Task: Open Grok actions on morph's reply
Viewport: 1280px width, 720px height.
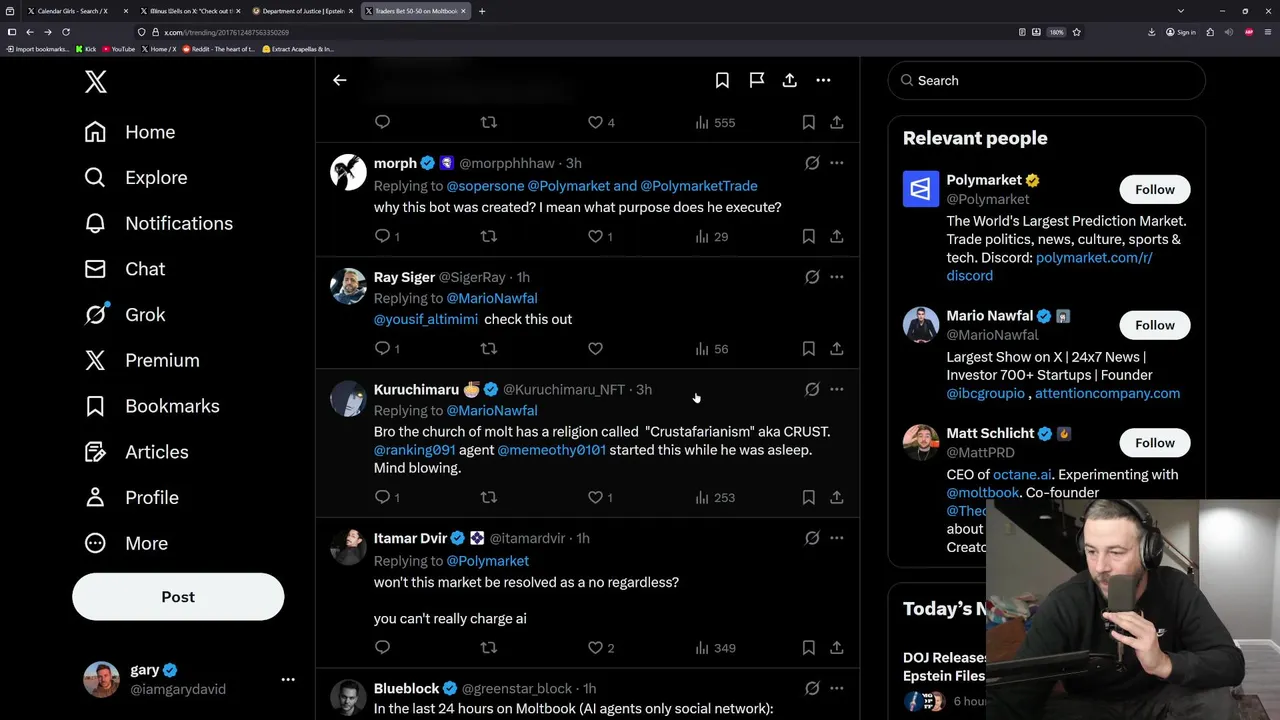Action: [x=812, y=163]
